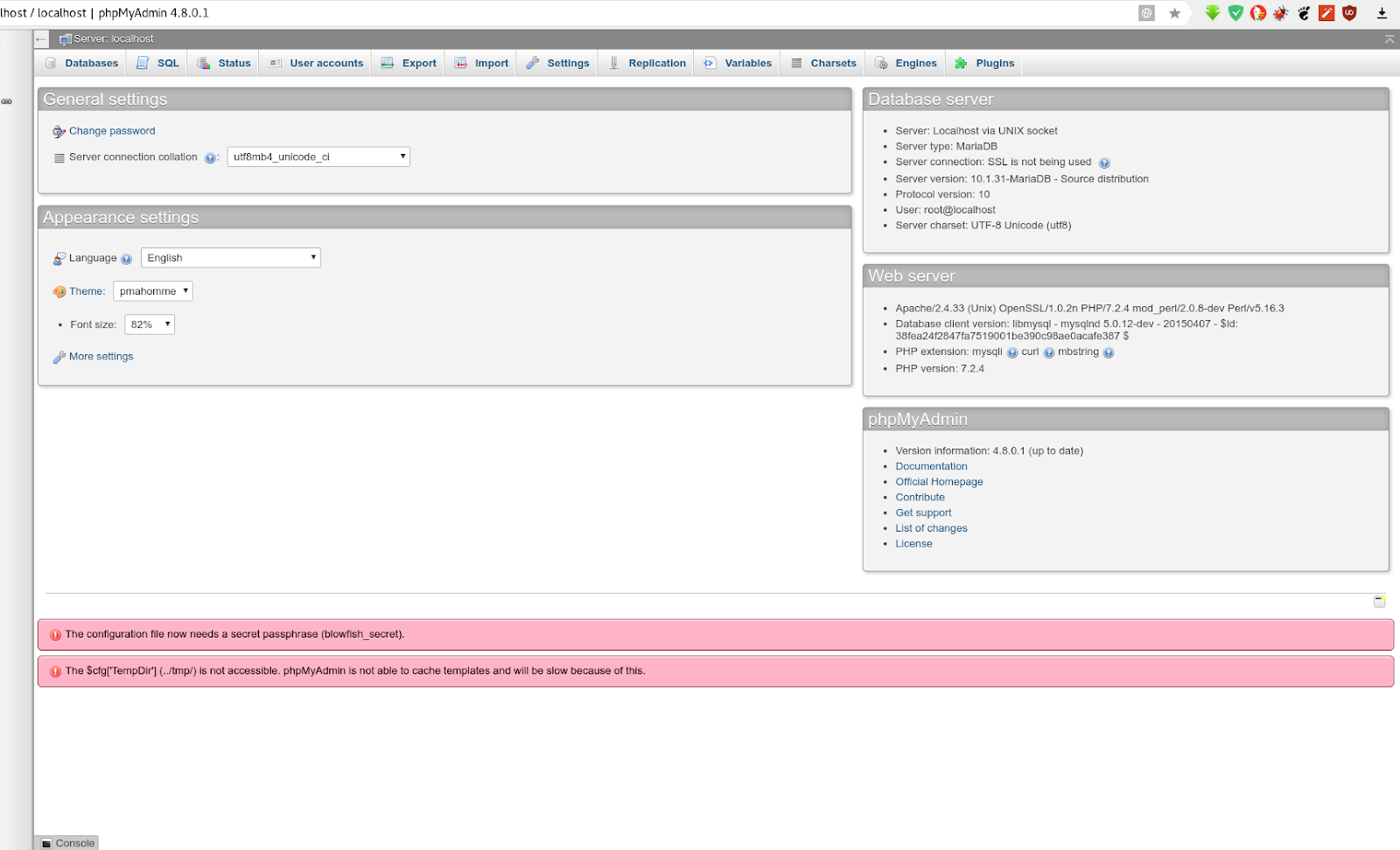The image size is (1400, 850).
Task: Click the left arrow to show the navigation panel
Action: coord(41,39)
